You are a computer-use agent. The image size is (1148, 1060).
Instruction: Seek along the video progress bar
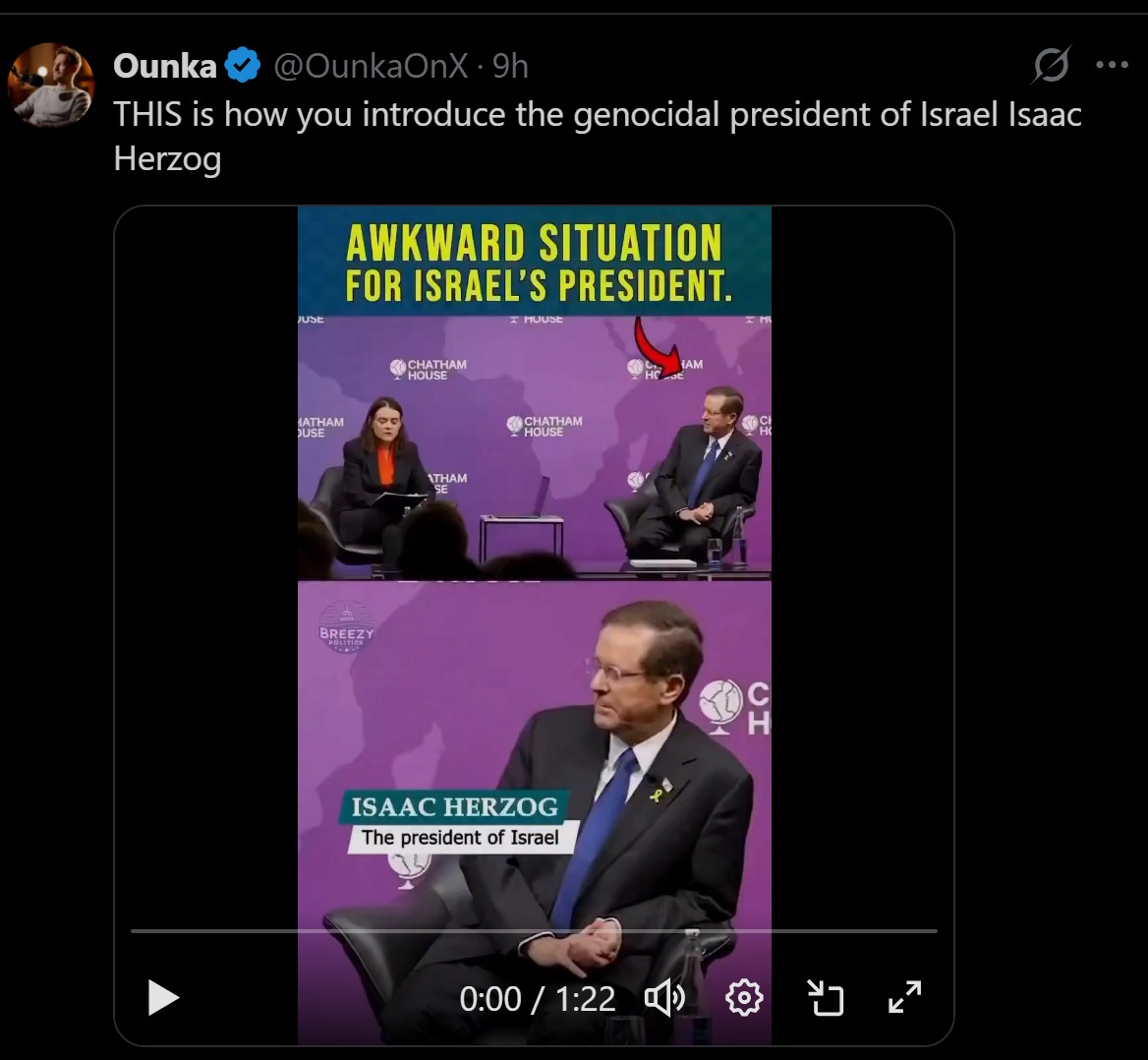click(x=534, y=930)
